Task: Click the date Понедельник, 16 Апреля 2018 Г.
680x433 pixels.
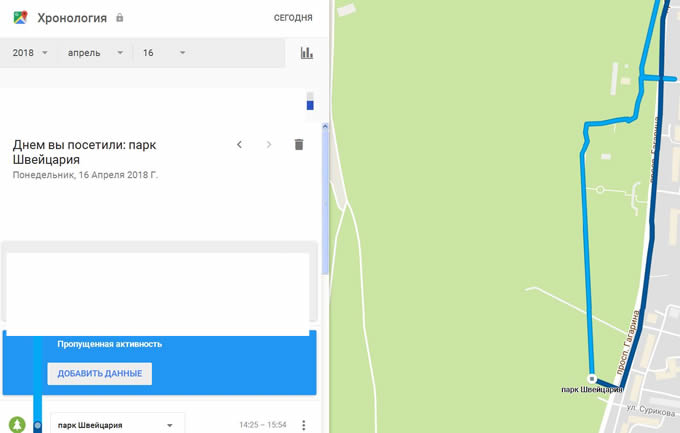Action: point(85,175)
